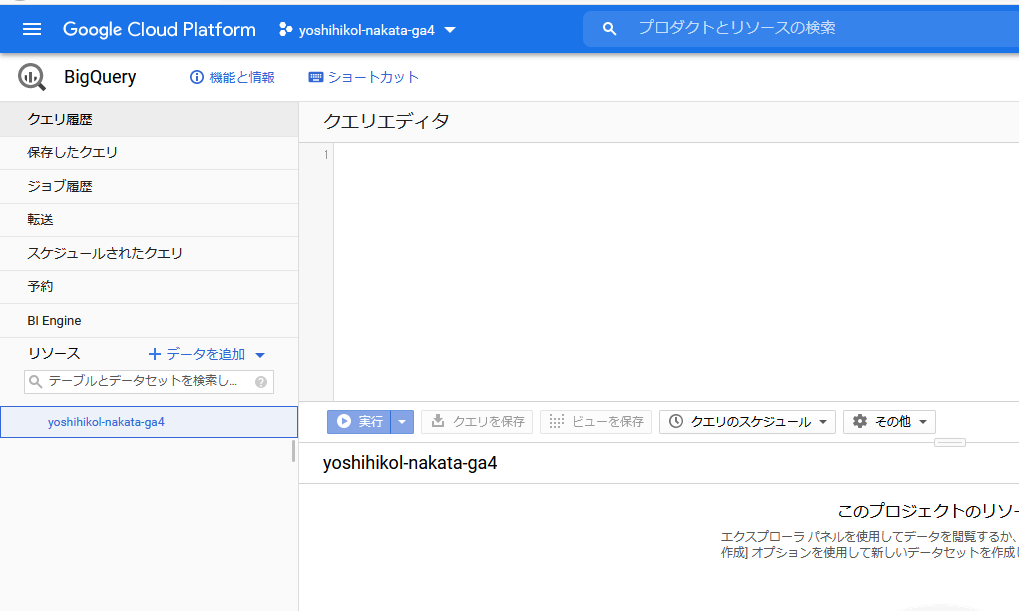Click into the query editor text area

tap(676, 272)
